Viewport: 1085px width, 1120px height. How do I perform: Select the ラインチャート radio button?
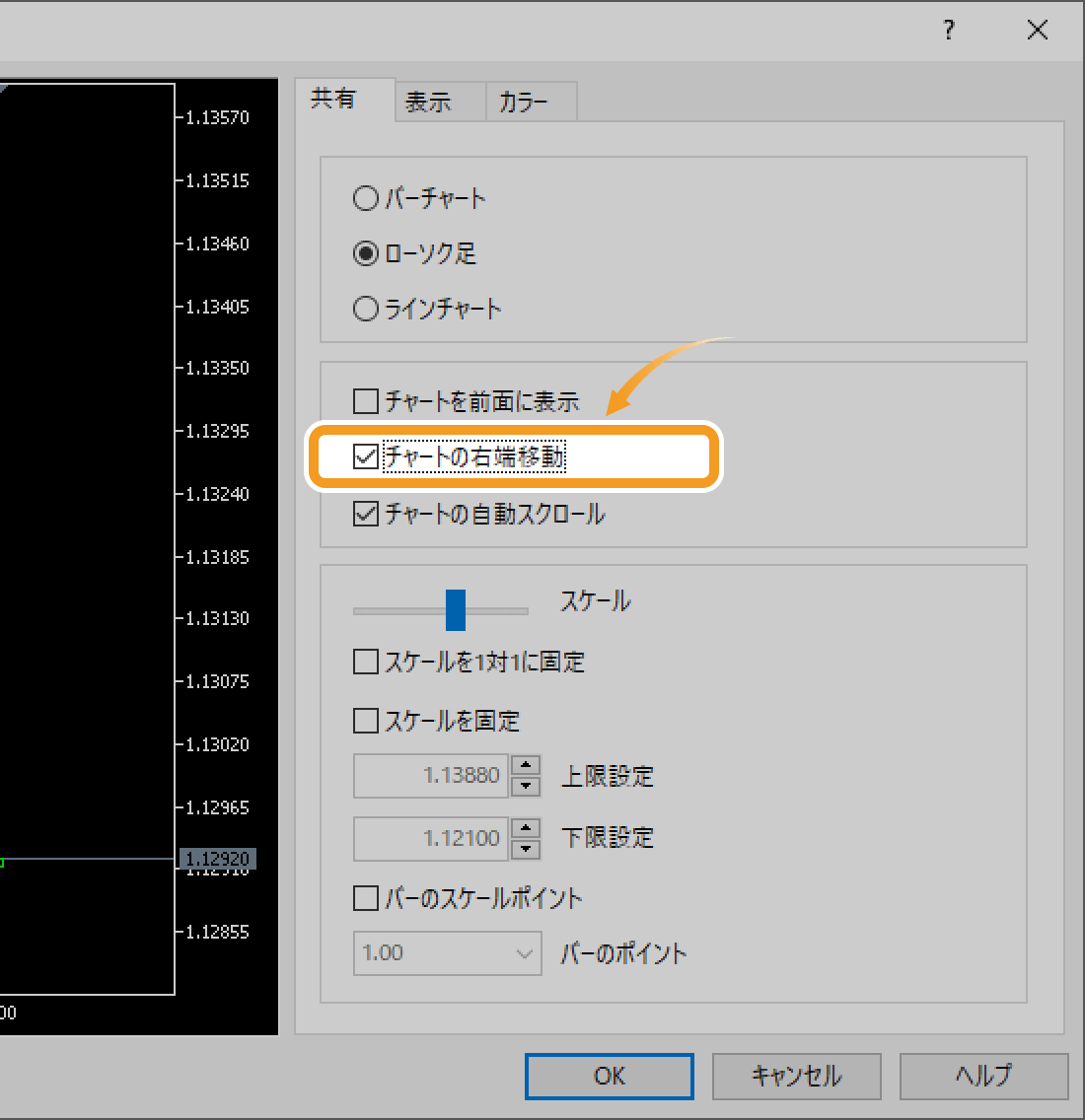coord(366,309)
